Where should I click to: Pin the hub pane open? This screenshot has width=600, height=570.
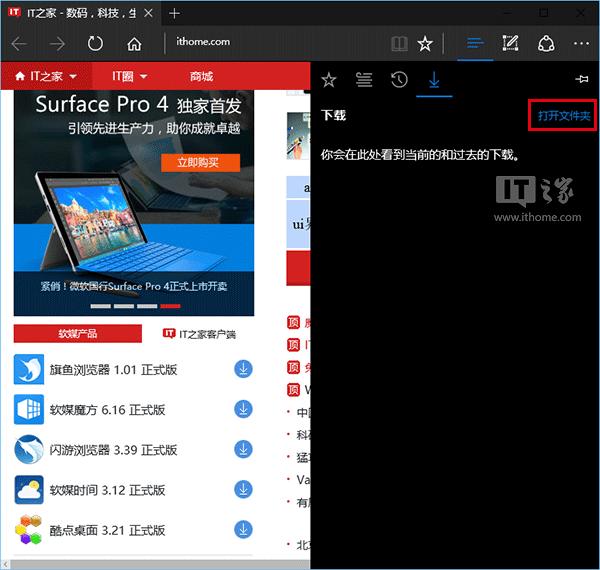click(x=582, y=79)
